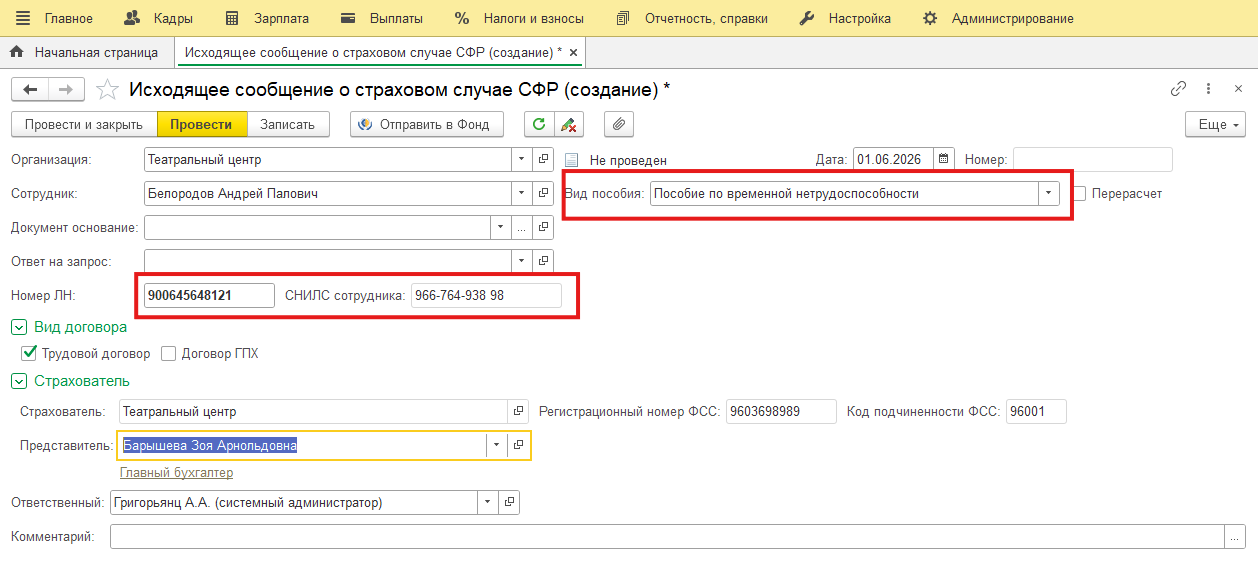Click Регистрационный номер ФСС field
Screen dimensions: 1258x569
pos(781,411)
